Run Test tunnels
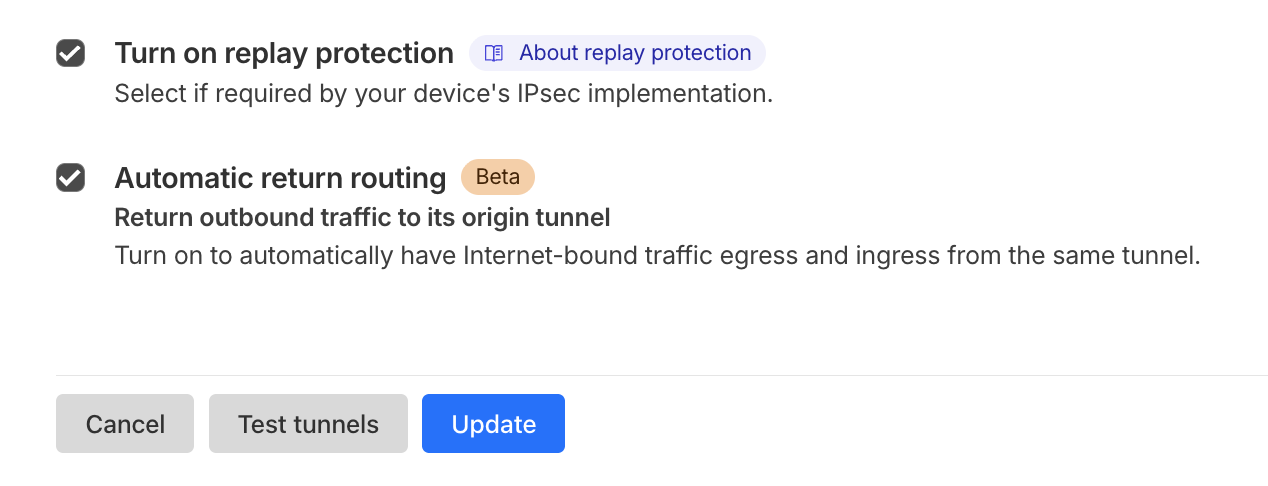The image size is (1268, 486). click(x=308, y=424)
